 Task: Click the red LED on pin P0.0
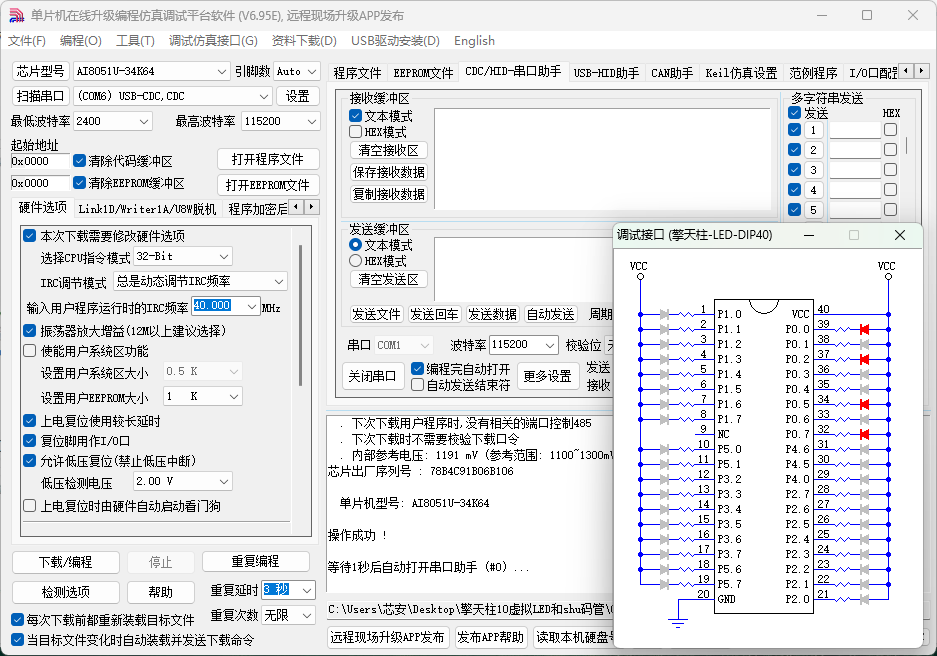(864, 329)
